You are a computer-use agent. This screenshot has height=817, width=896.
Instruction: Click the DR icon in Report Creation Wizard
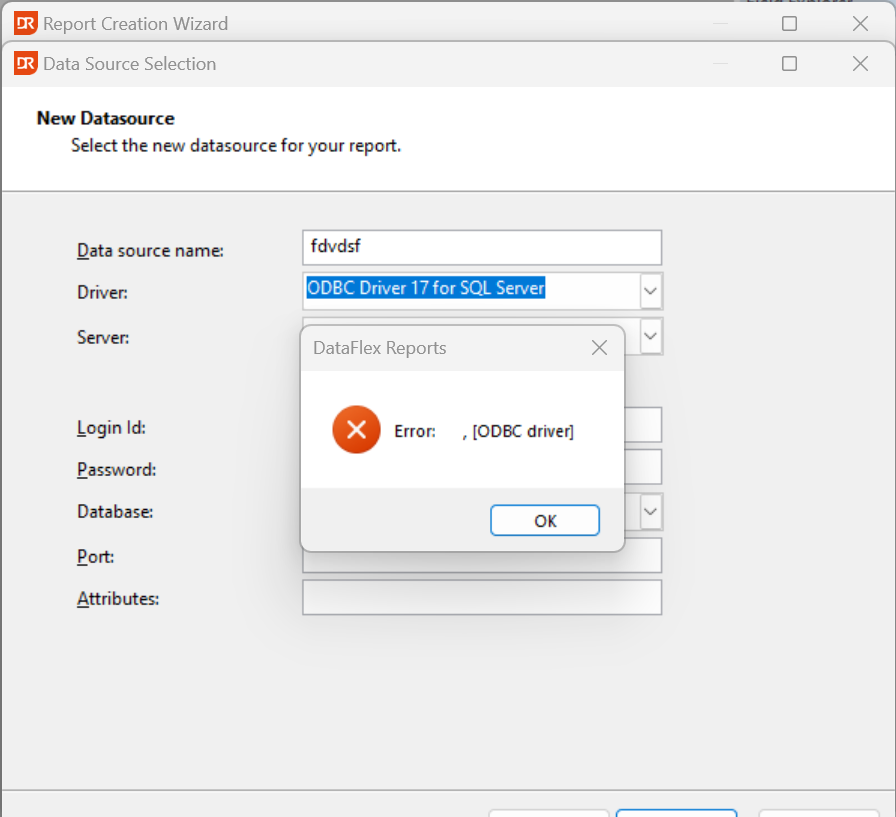(26, 23)
